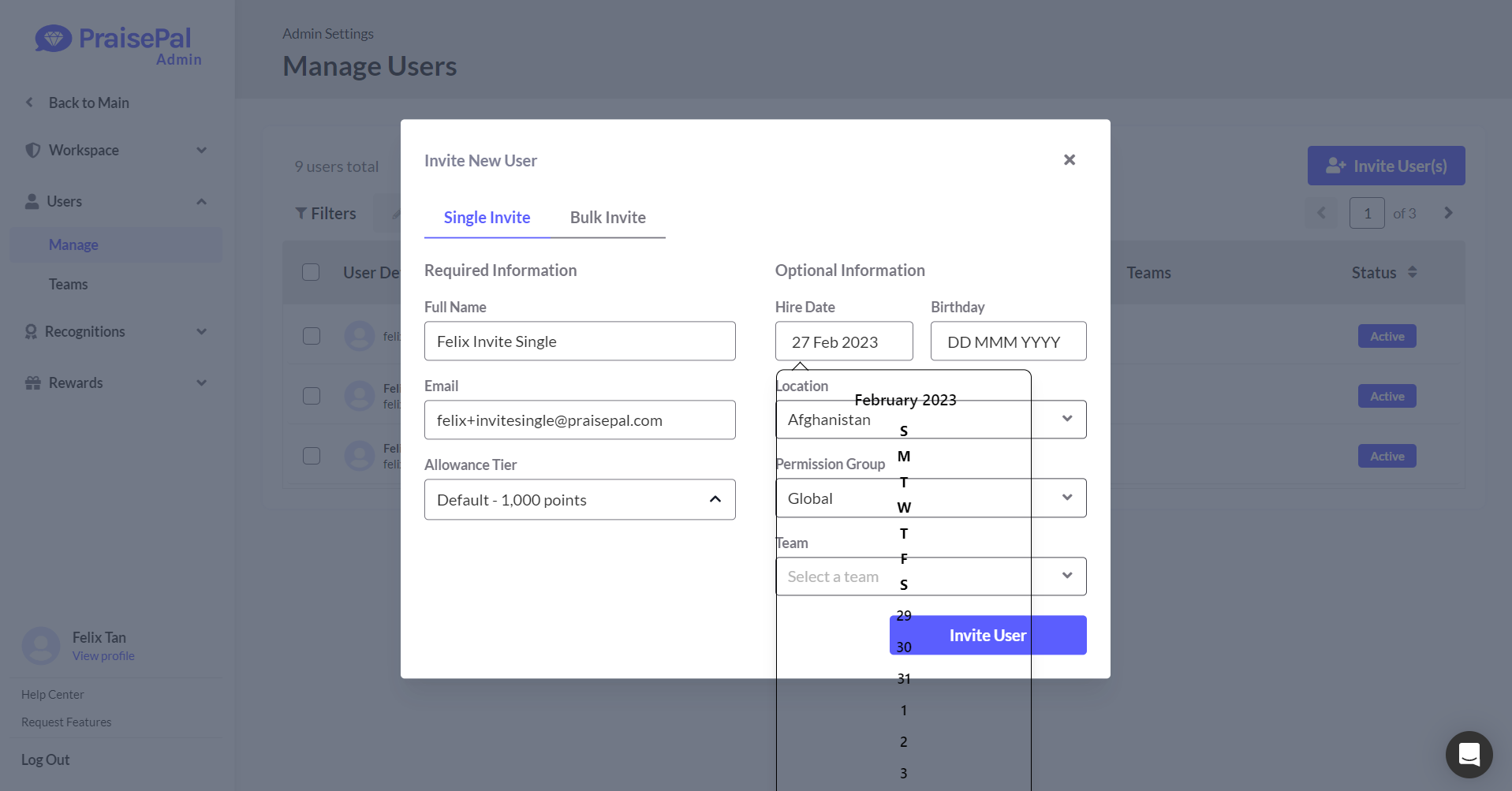Image resolution: width=1512 pixels, height=791 pixels.
Task: Check the first user row checkbox
Action: pos(312,336)
